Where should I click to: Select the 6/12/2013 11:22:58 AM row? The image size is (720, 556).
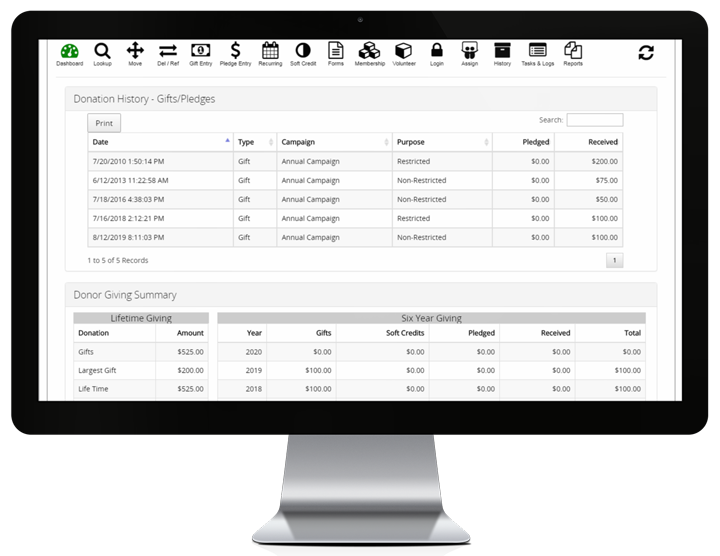(x=355, y=180)
